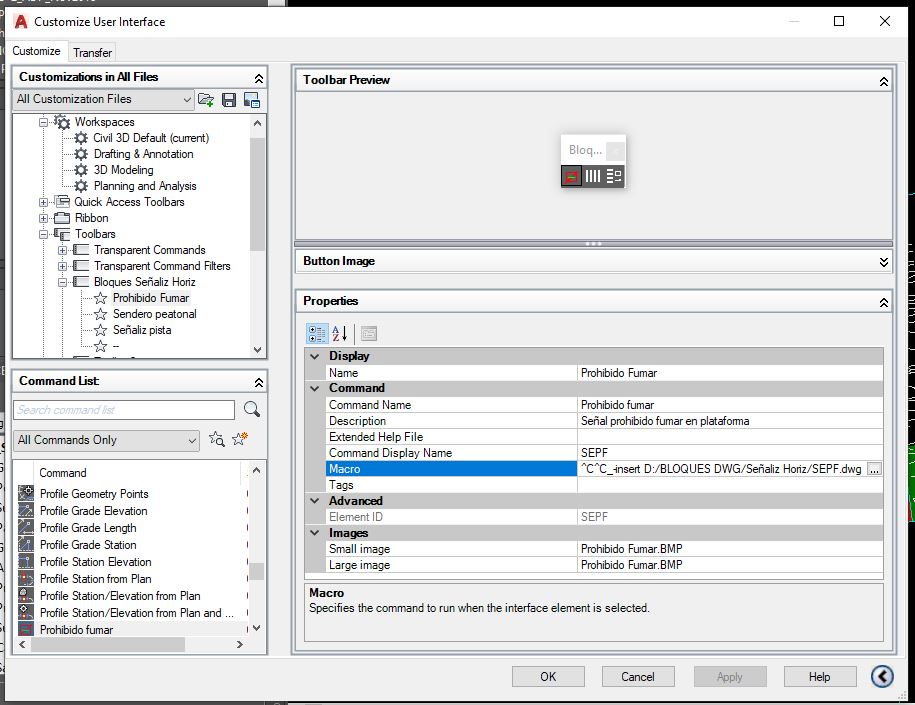This screenshot has width=915, height=705.
Task: Click the Civil 3D Default gear icon
Action: pos(81,138)
